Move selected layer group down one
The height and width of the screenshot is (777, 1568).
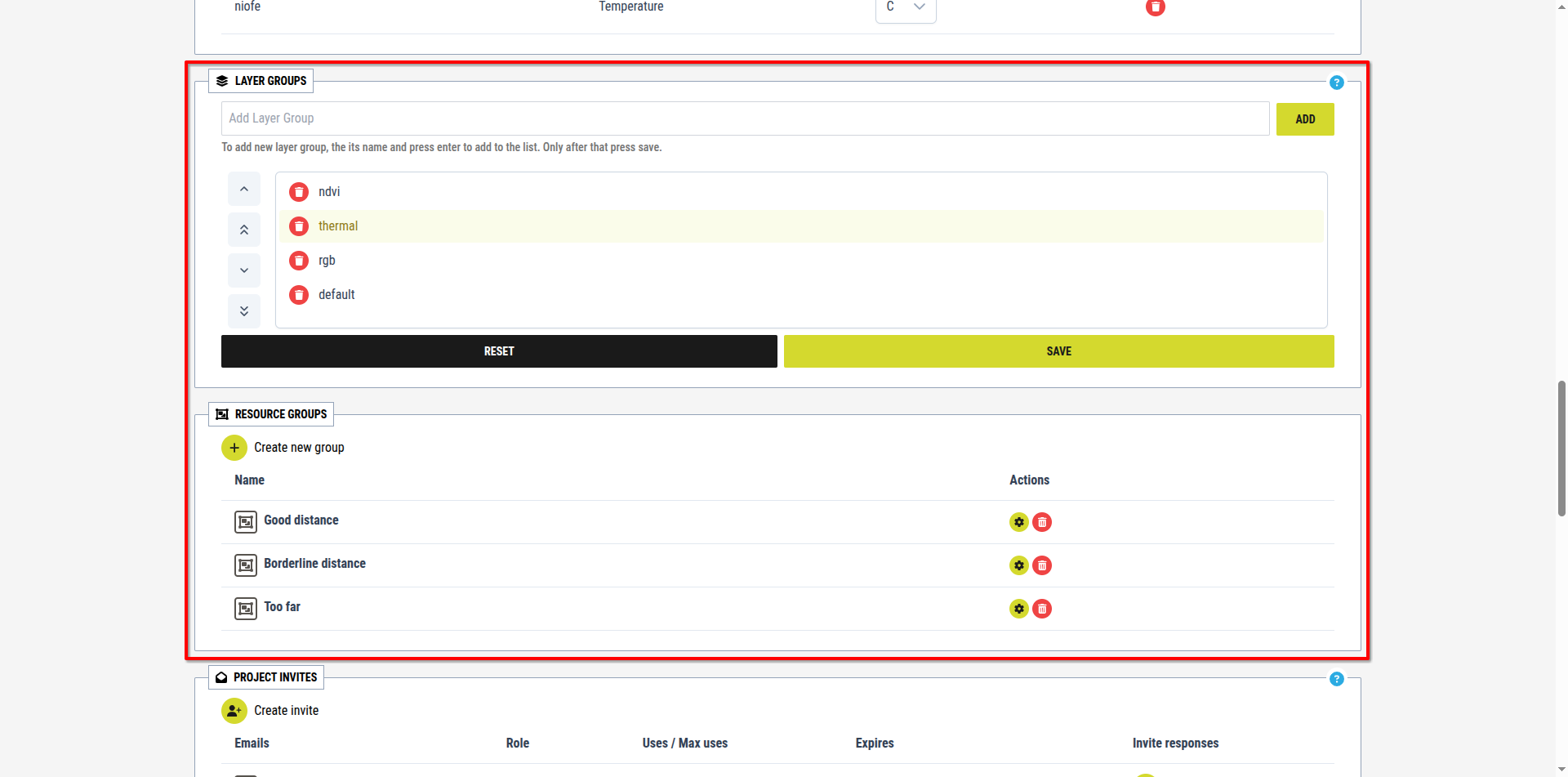244,270
